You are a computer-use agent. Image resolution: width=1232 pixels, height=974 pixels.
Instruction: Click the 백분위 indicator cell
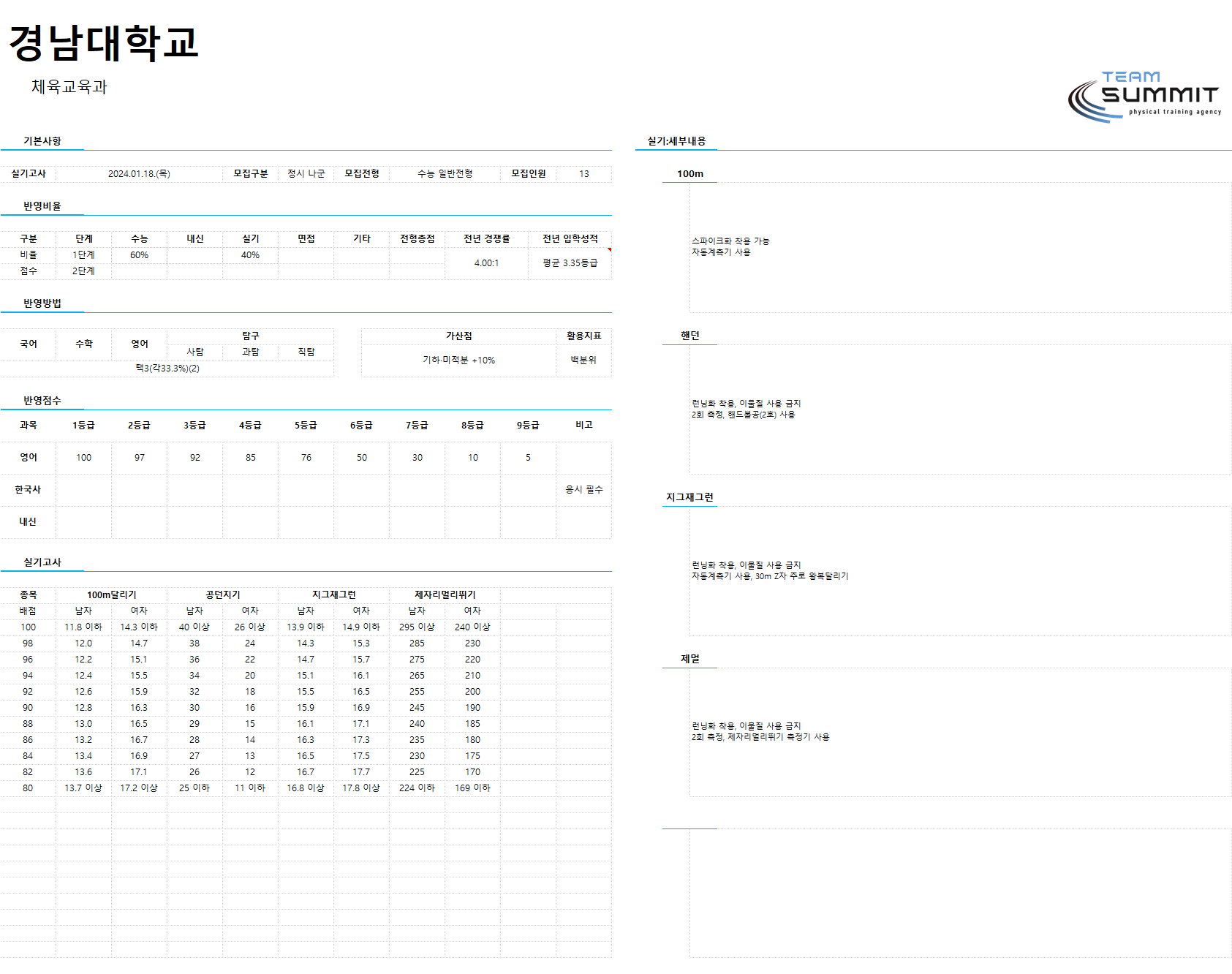pos(583,360)
